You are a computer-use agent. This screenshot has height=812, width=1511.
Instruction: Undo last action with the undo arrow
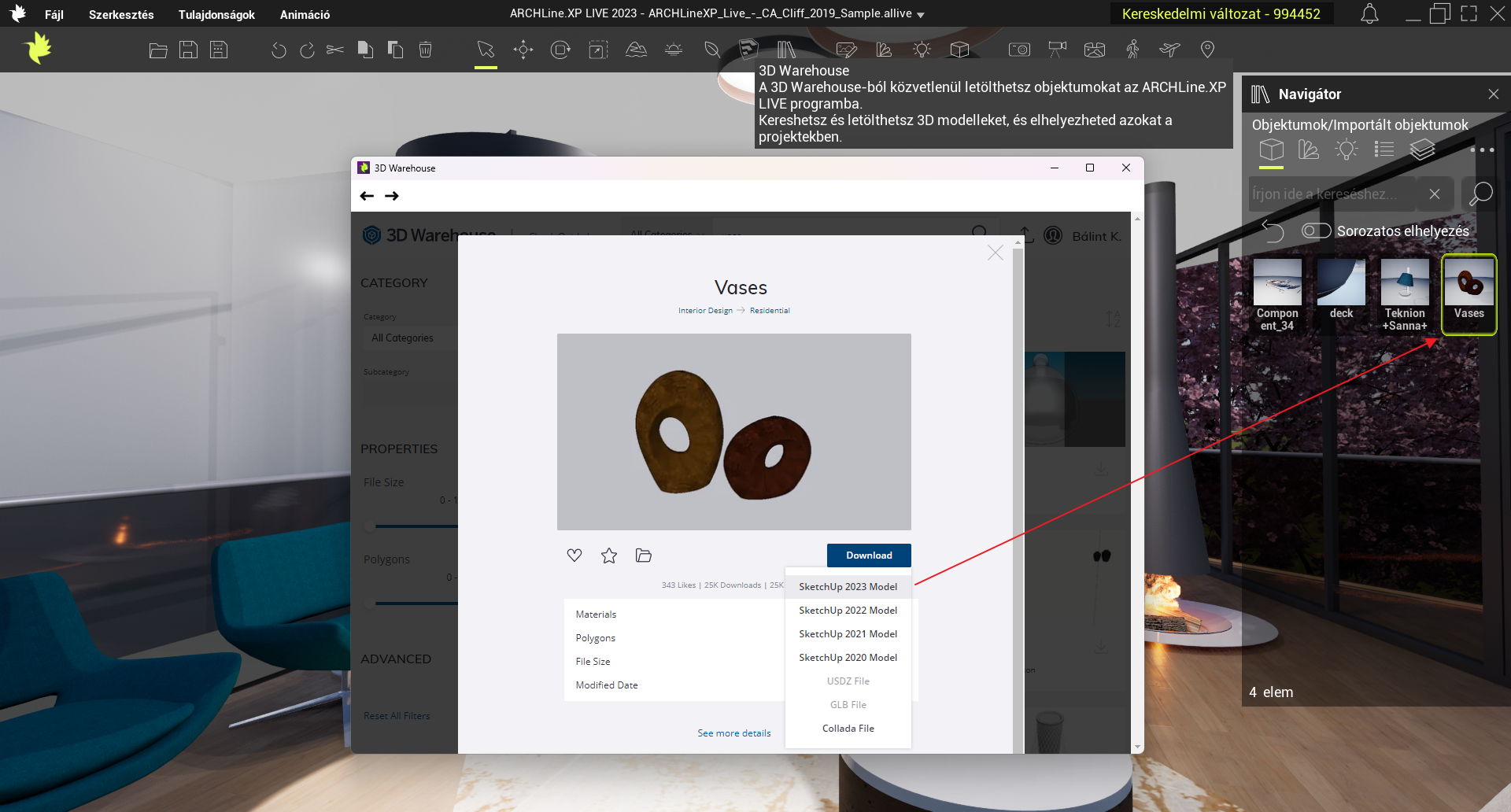pos(278,50)
